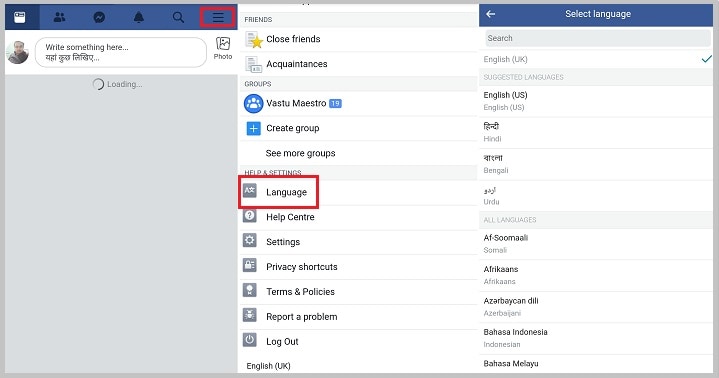Screen dimensions: 719x378
Task: Click the Vastu Maestro group icon
Action: [x=253, y=103]
